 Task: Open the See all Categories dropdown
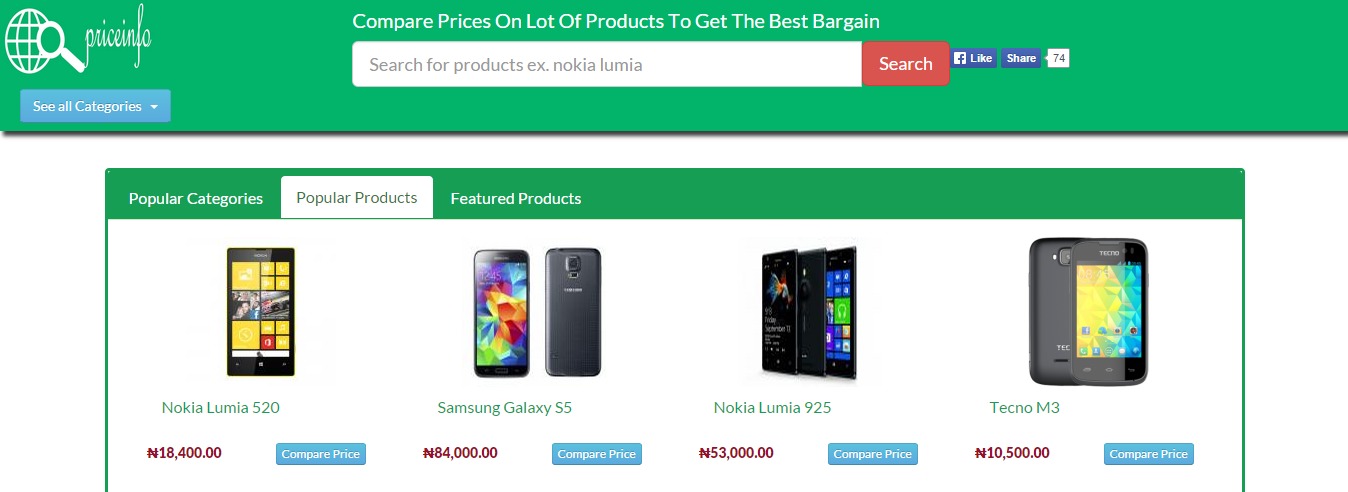coord(95,106)
